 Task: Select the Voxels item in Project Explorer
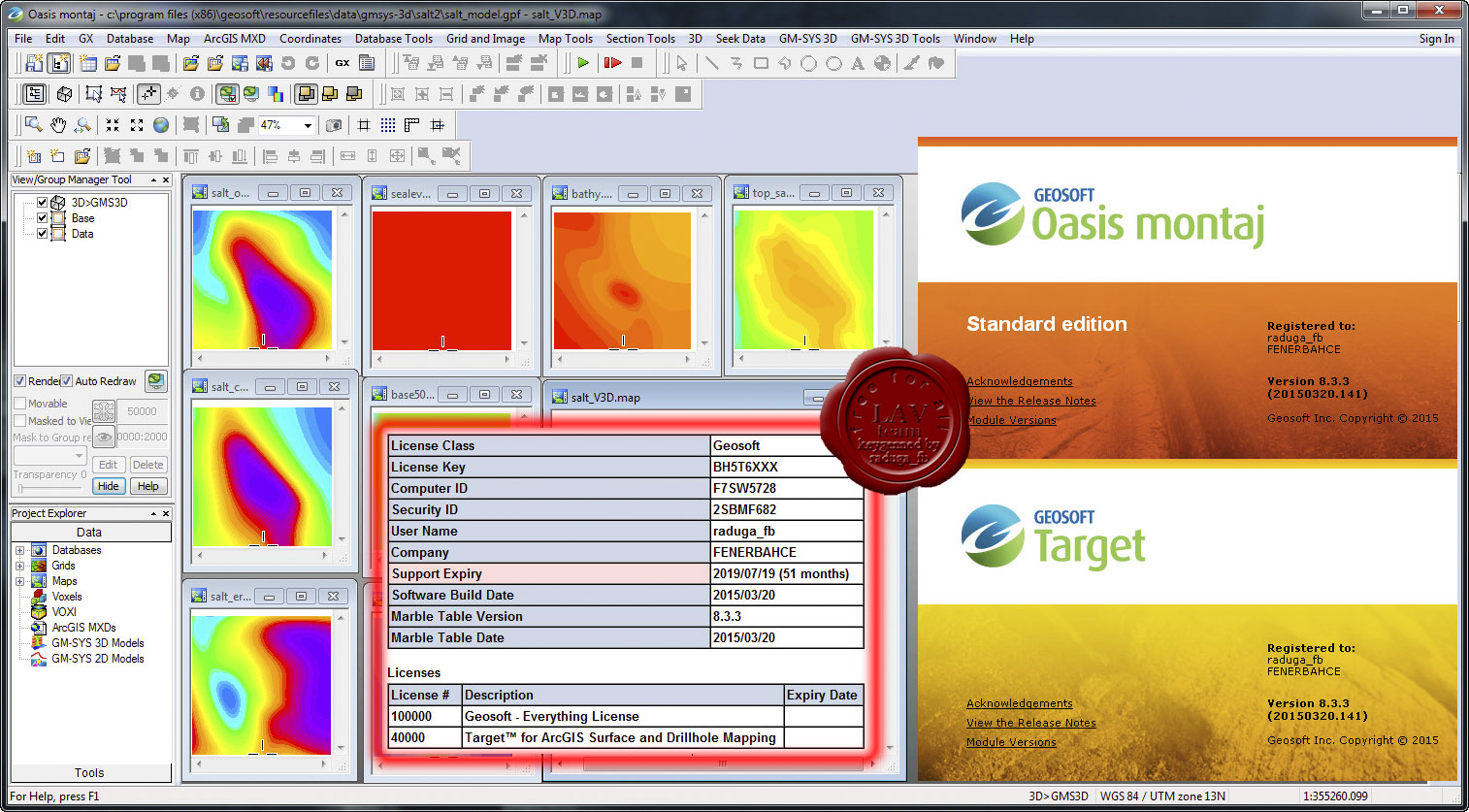67,597
